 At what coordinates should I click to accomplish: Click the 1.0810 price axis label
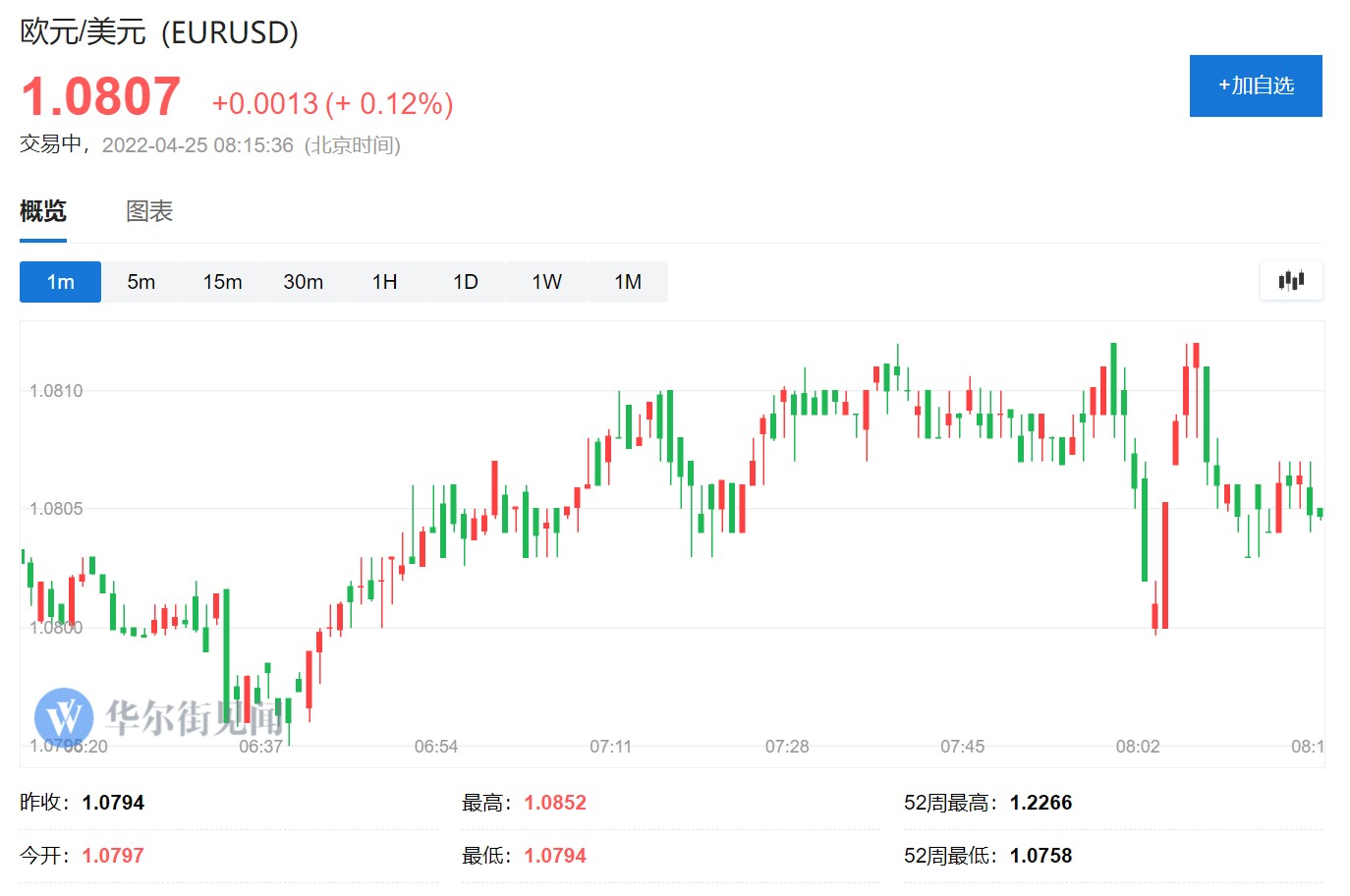tap(56, 391)
